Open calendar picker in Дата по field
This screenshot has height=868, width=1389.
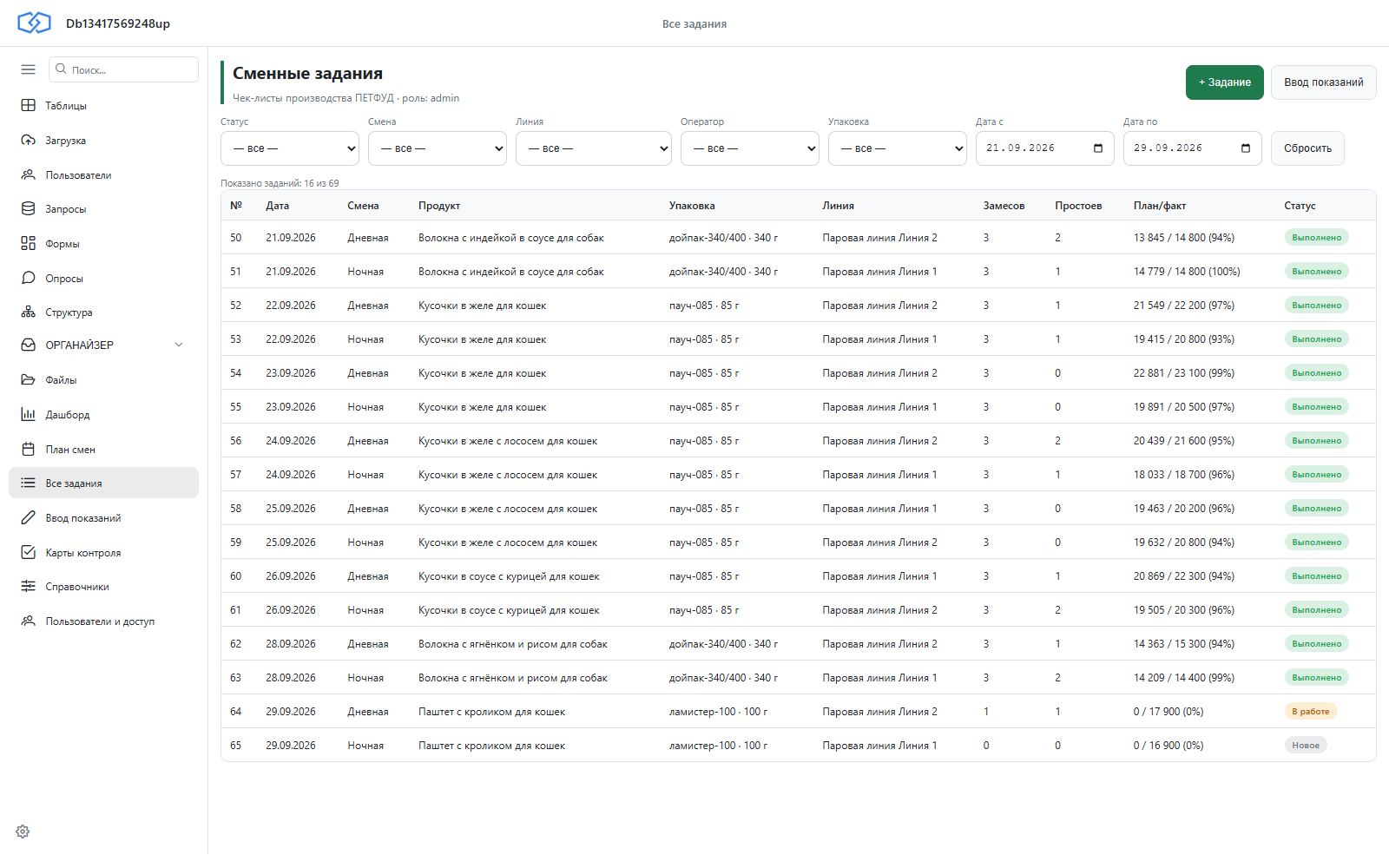1246,148
